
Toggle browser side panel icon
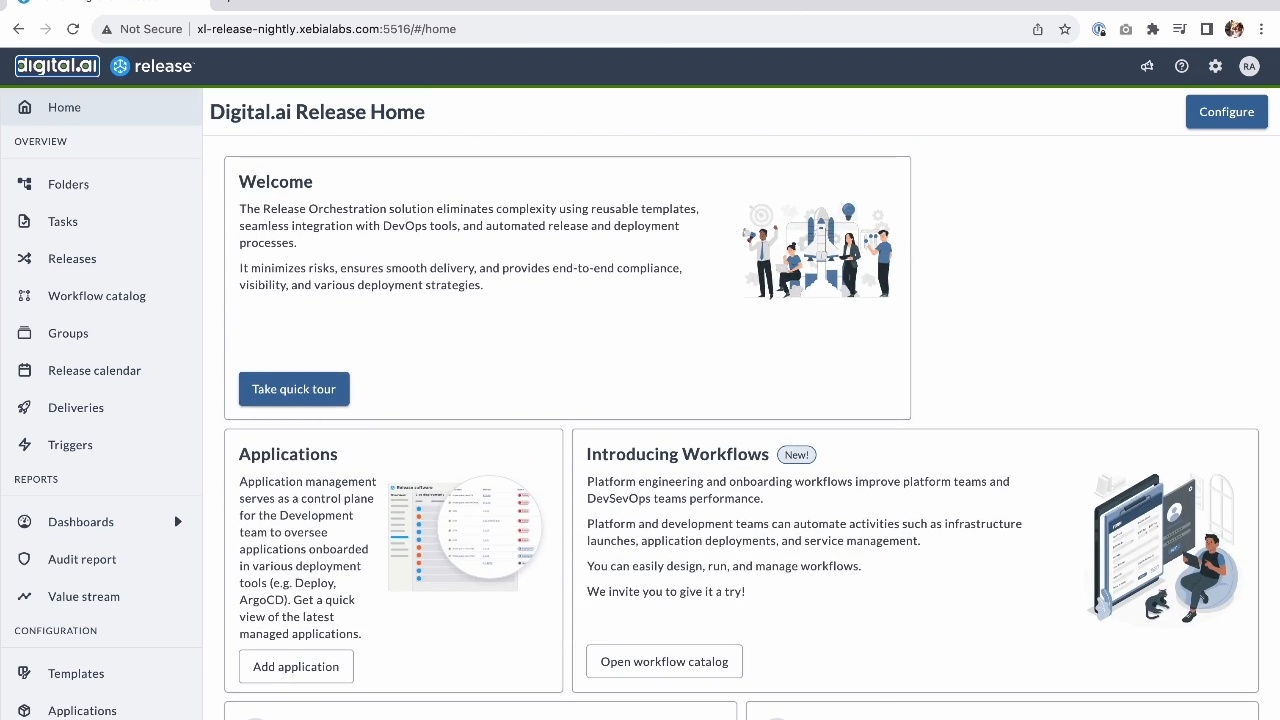click(x=1207, y=29)
